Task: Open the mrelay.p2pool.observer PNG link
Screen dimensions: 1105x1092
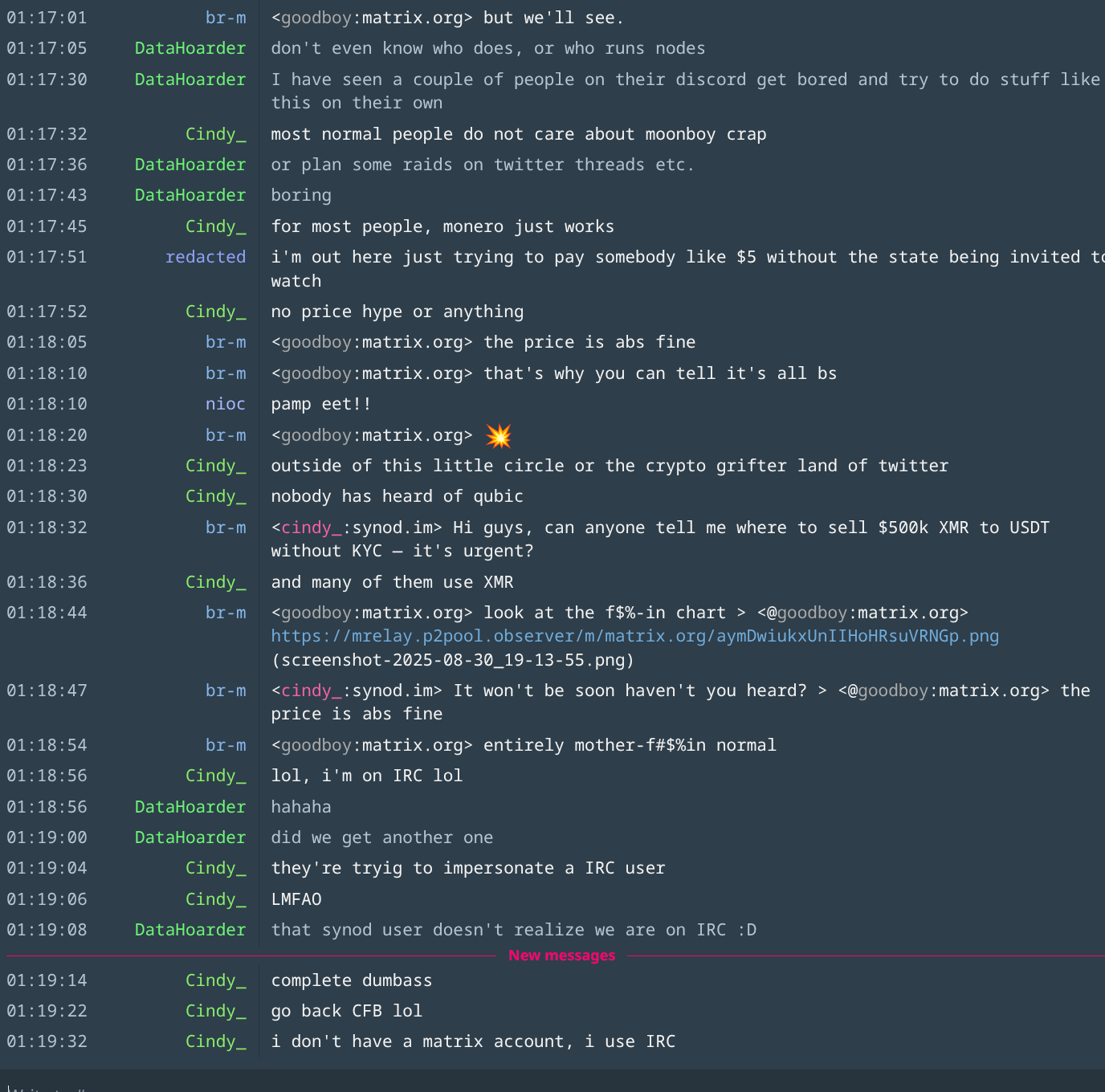Action: click(x=634, y=637)
